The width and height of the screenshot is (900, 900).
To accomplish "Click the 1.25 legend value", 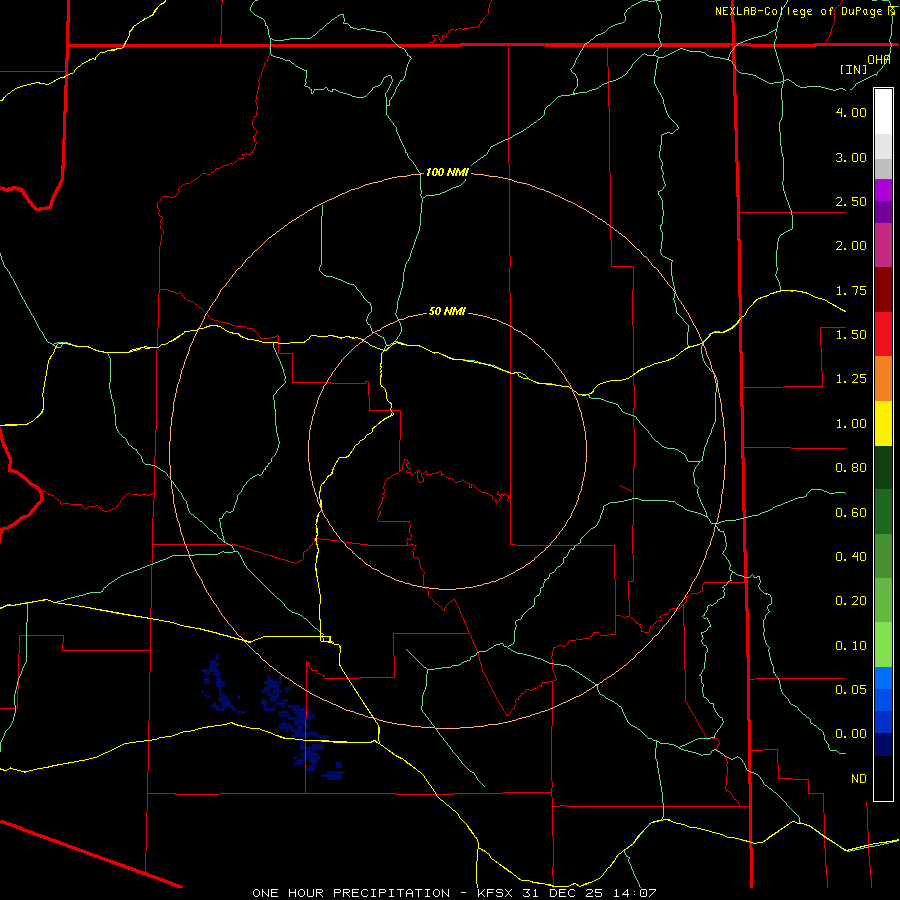I will [x=851, y=379].
